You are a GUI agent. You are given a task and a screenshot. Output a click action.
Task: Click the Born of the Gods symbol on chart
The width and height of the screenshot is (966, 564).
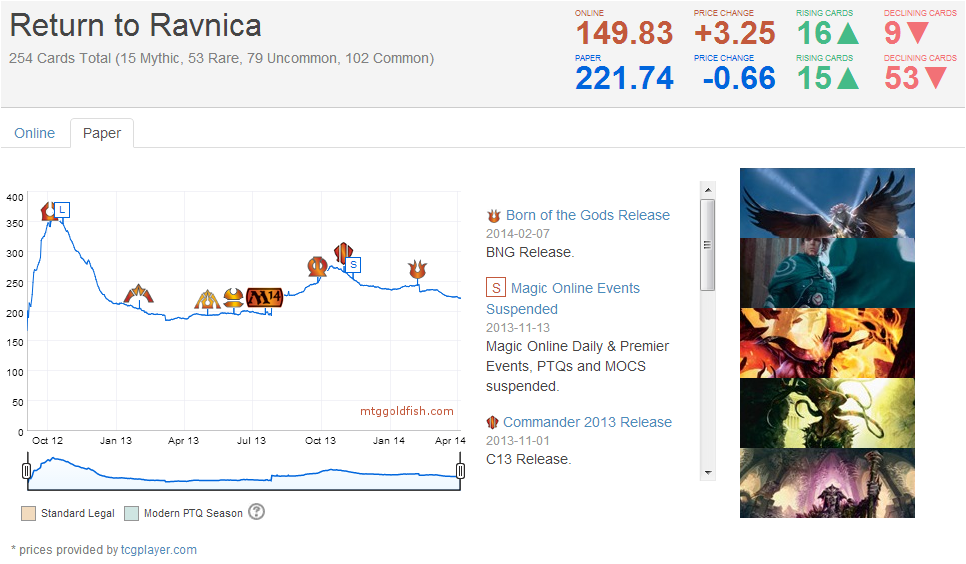417,269
